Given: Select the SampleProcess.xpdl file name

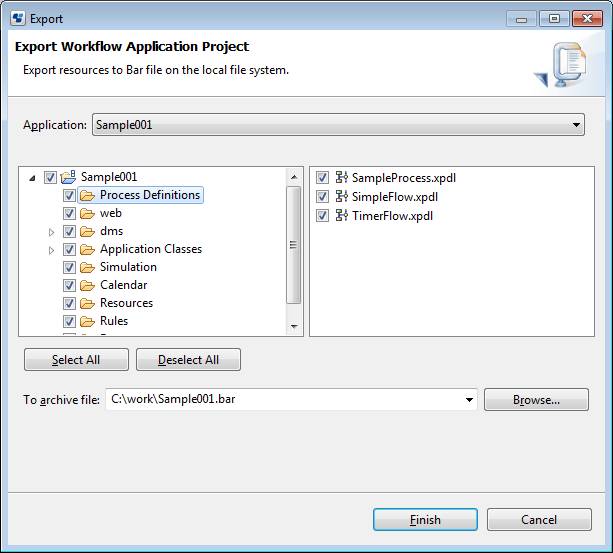Looking at the screenshot, I should (x=404, y=178).
